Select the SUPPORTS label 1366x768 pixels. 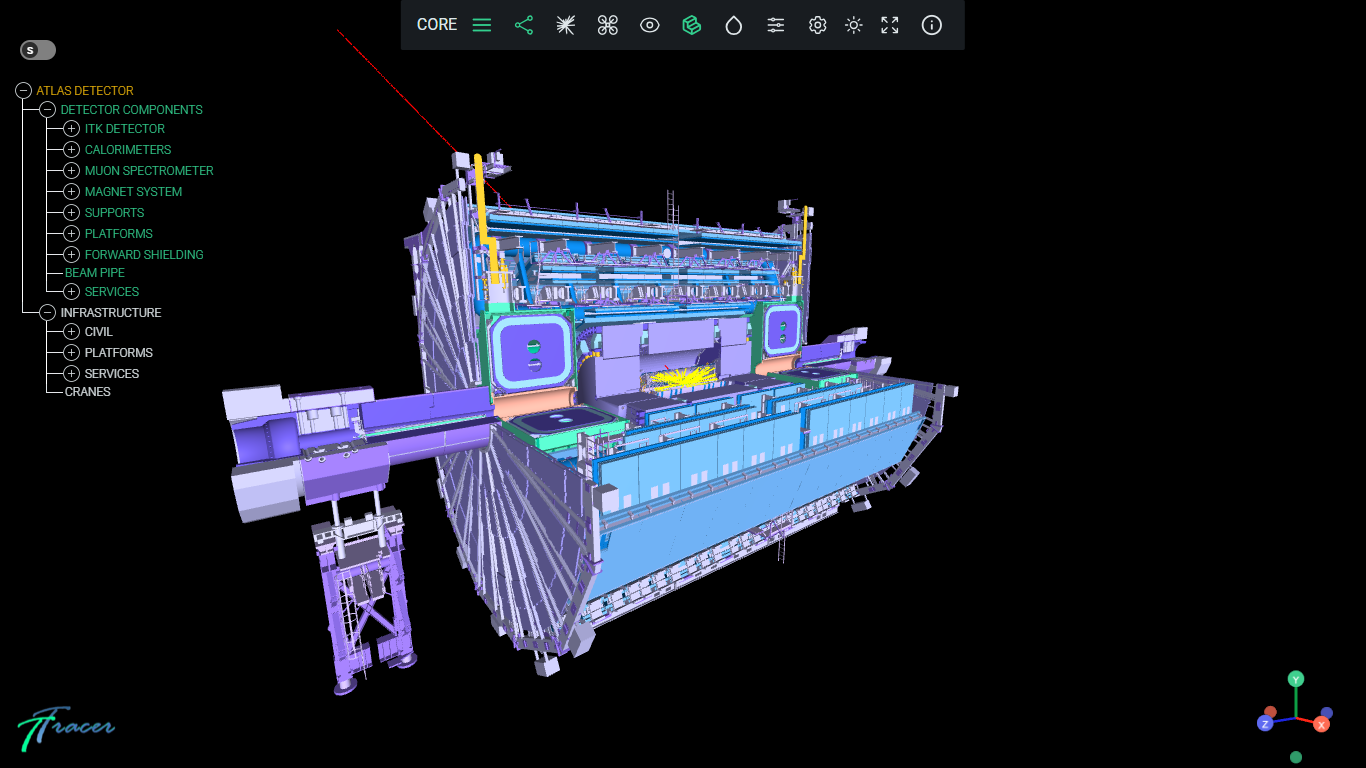pyautogui.click(x=115, y=213)
